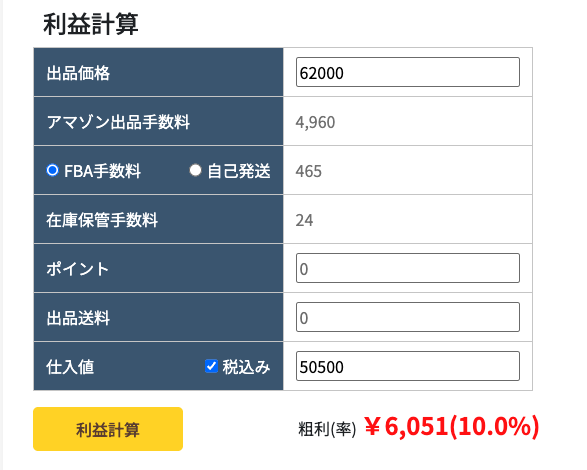Click the 税込み text label
587x470 pixels.
coord(246,367)
